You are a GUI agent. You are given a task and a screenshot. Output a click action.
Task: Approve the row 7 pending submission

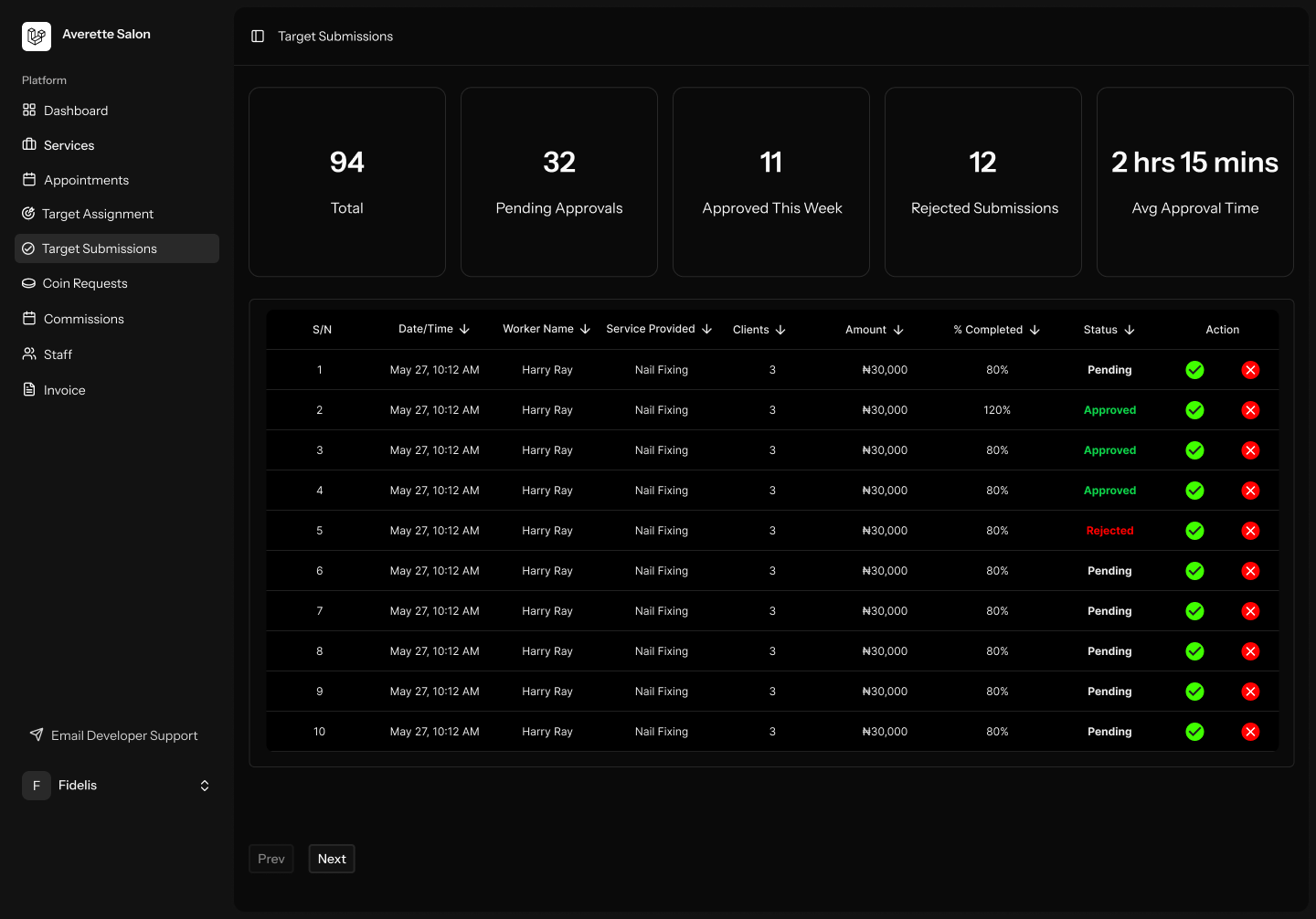point(1194,611)
